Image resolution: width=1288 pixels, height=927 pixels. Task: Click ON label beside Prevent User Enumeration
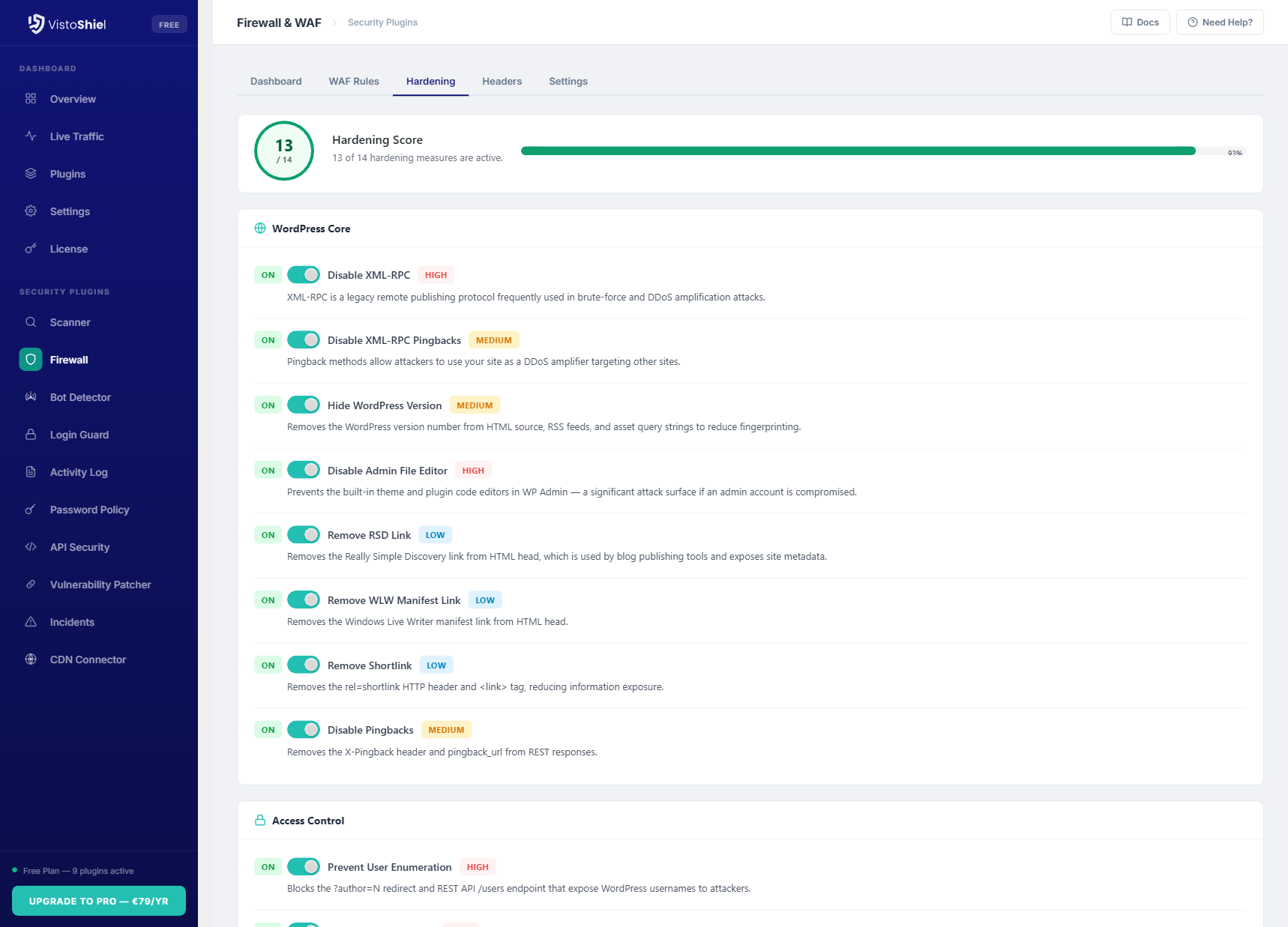268,867
